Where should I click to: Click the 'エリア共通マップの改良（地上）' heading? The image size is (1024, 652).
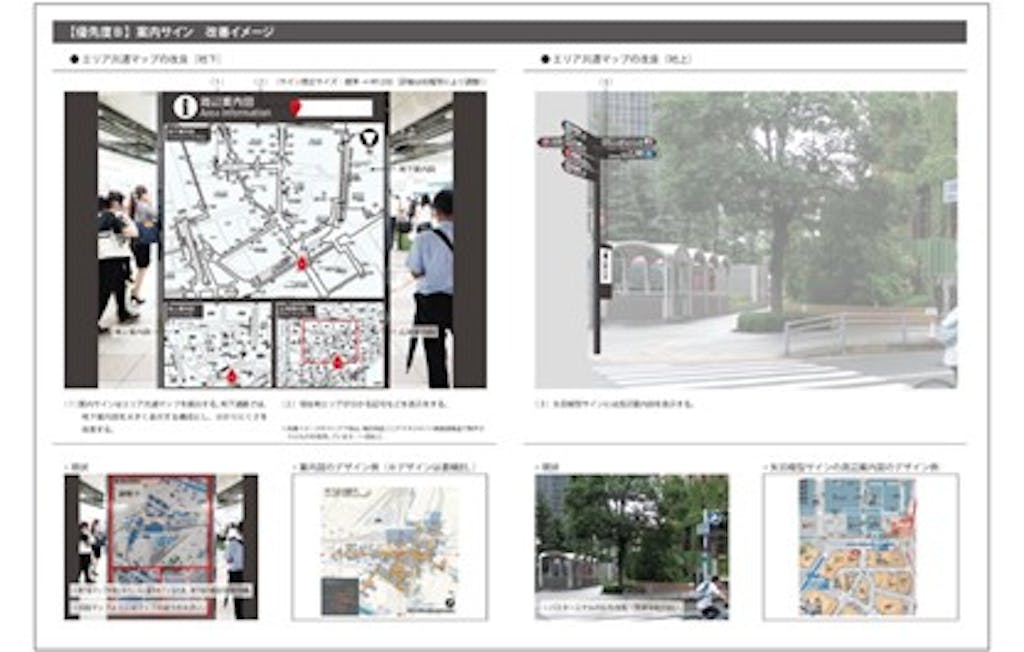(616, 60)
